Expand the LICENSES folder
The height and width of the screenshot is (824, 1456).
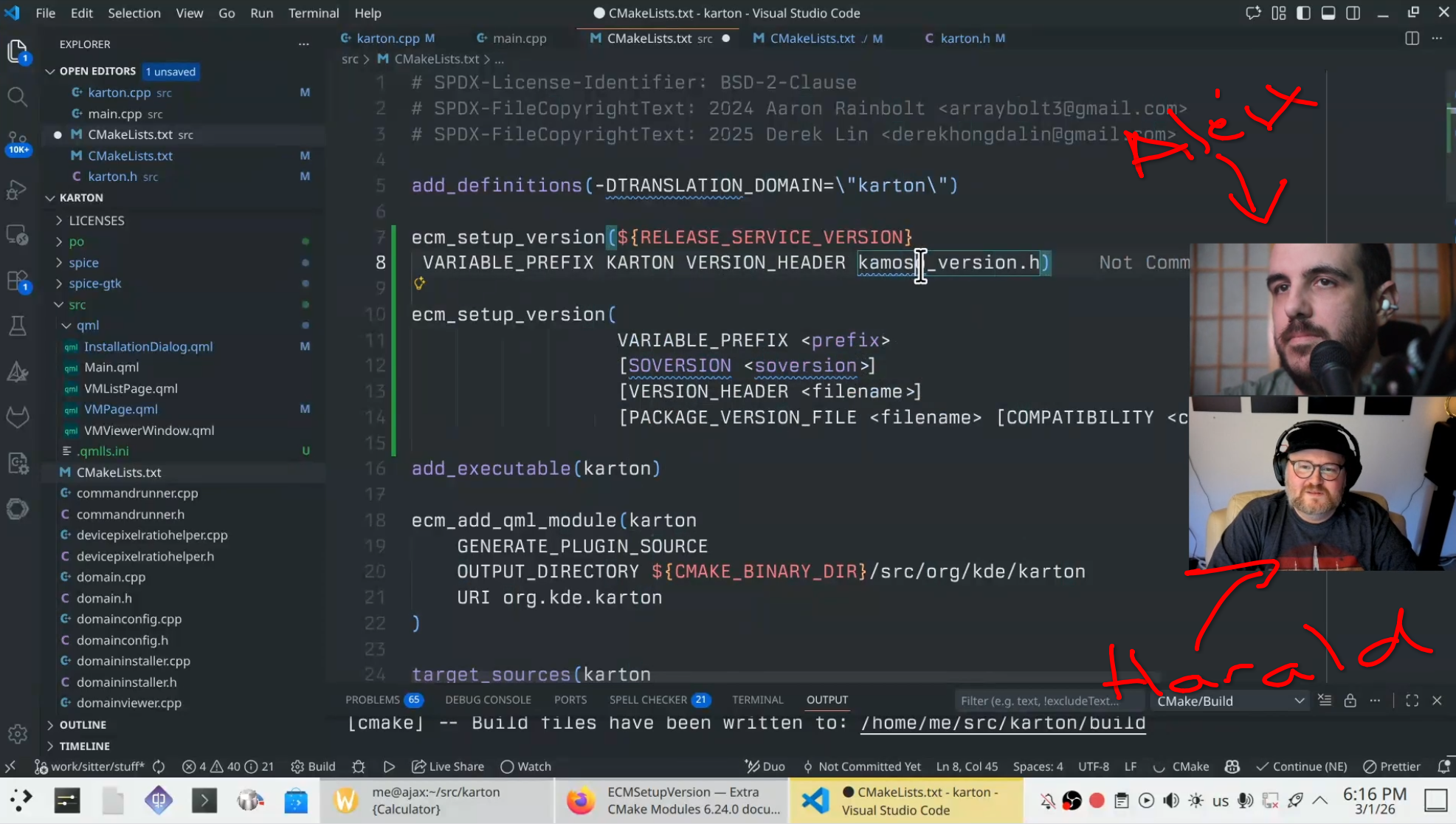[x=96, y=221]
